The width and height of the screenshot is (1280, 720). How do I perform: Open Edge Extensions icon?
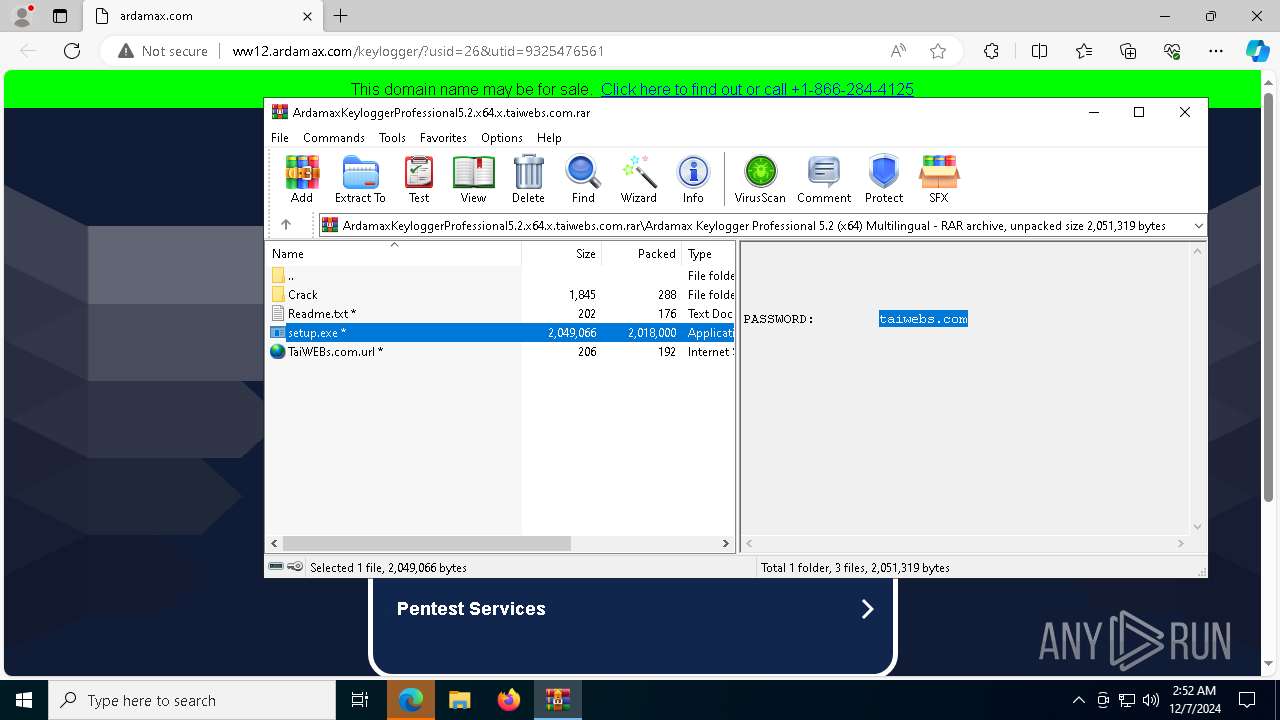click(991, 51)
